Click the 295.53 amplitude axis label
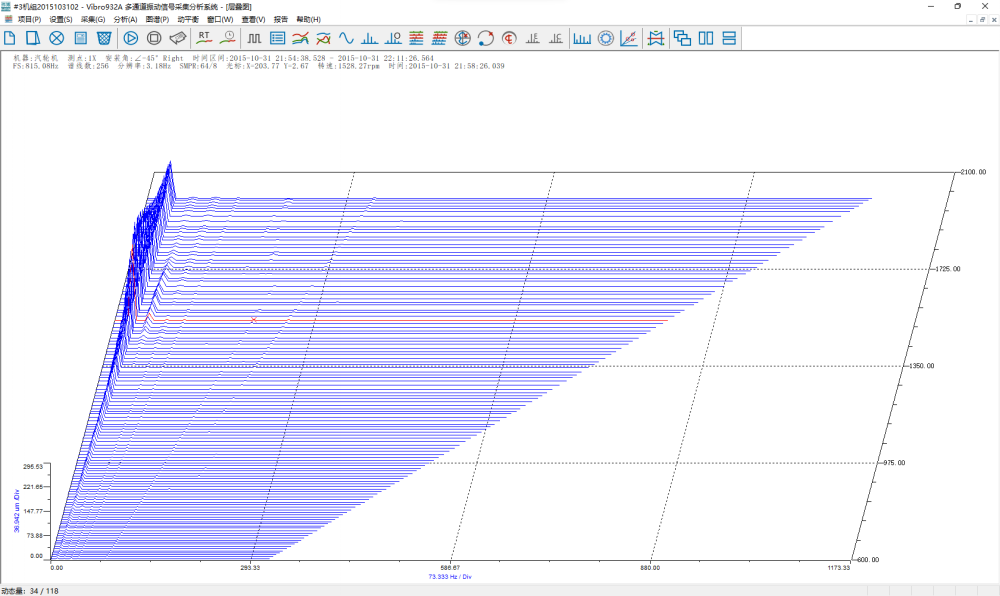This screenshot has width=1000, height=596. [33, 467]
